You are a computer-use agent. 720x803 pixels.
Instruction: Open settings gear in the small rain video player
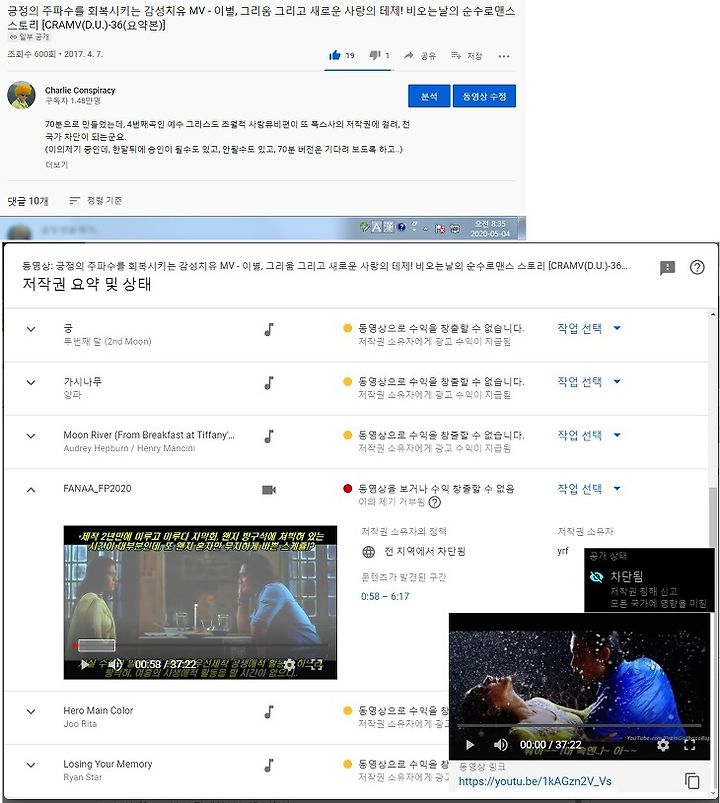[663, 745]
